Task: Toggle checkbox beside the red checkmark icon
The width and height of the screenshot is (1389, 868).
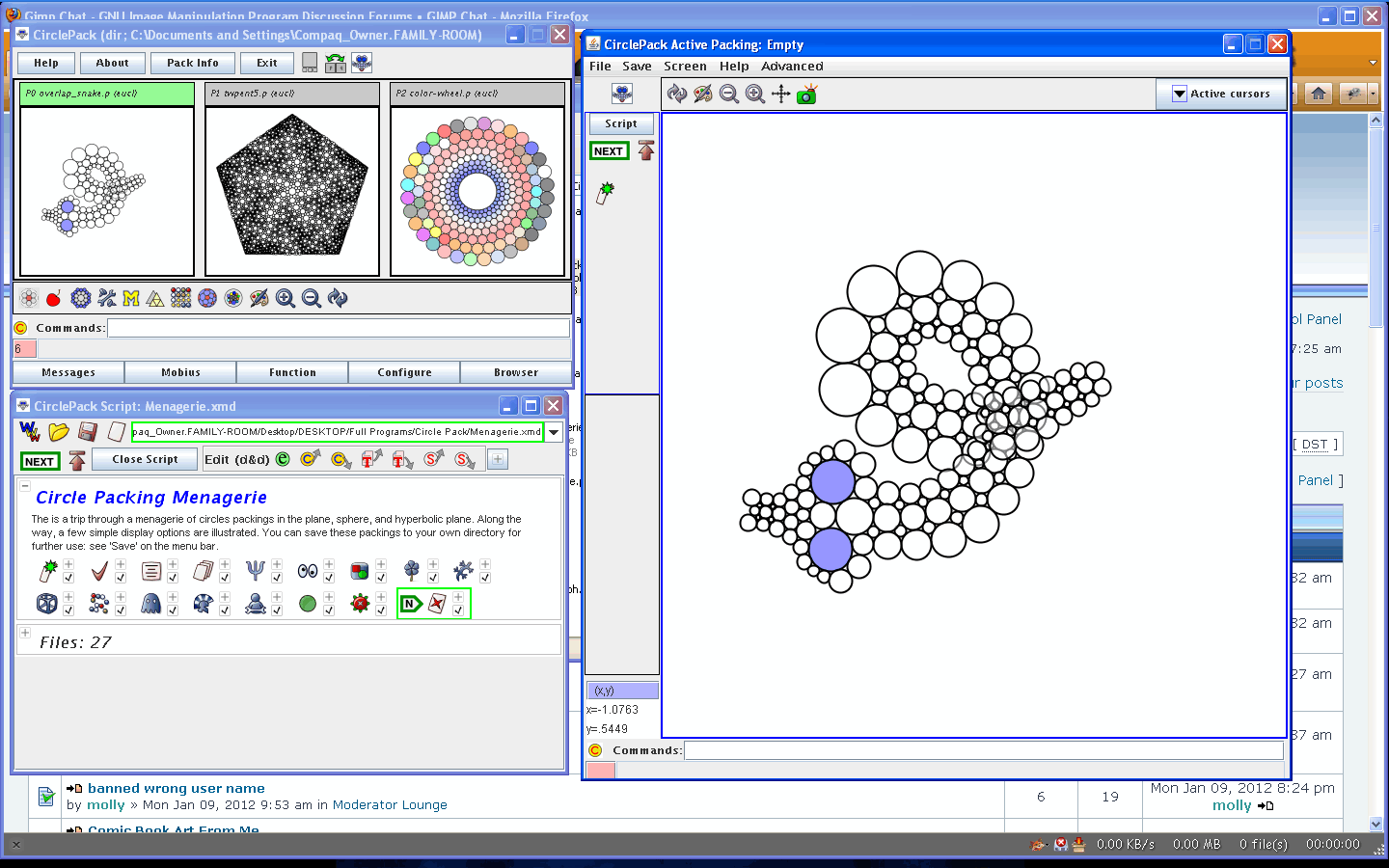Action: (121, 578)
